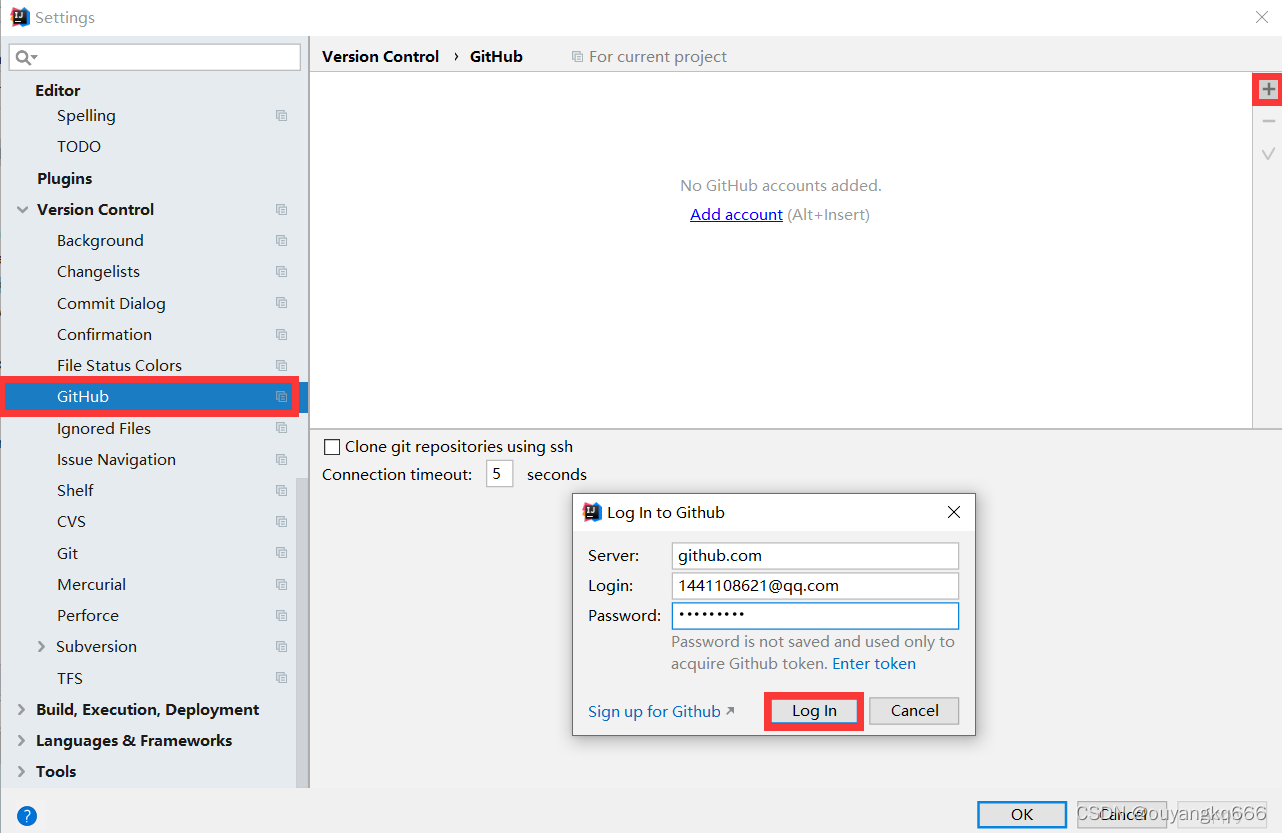Click project-level icon beside Git
The width and height of the screenshot is (1282, 833).
282,553
